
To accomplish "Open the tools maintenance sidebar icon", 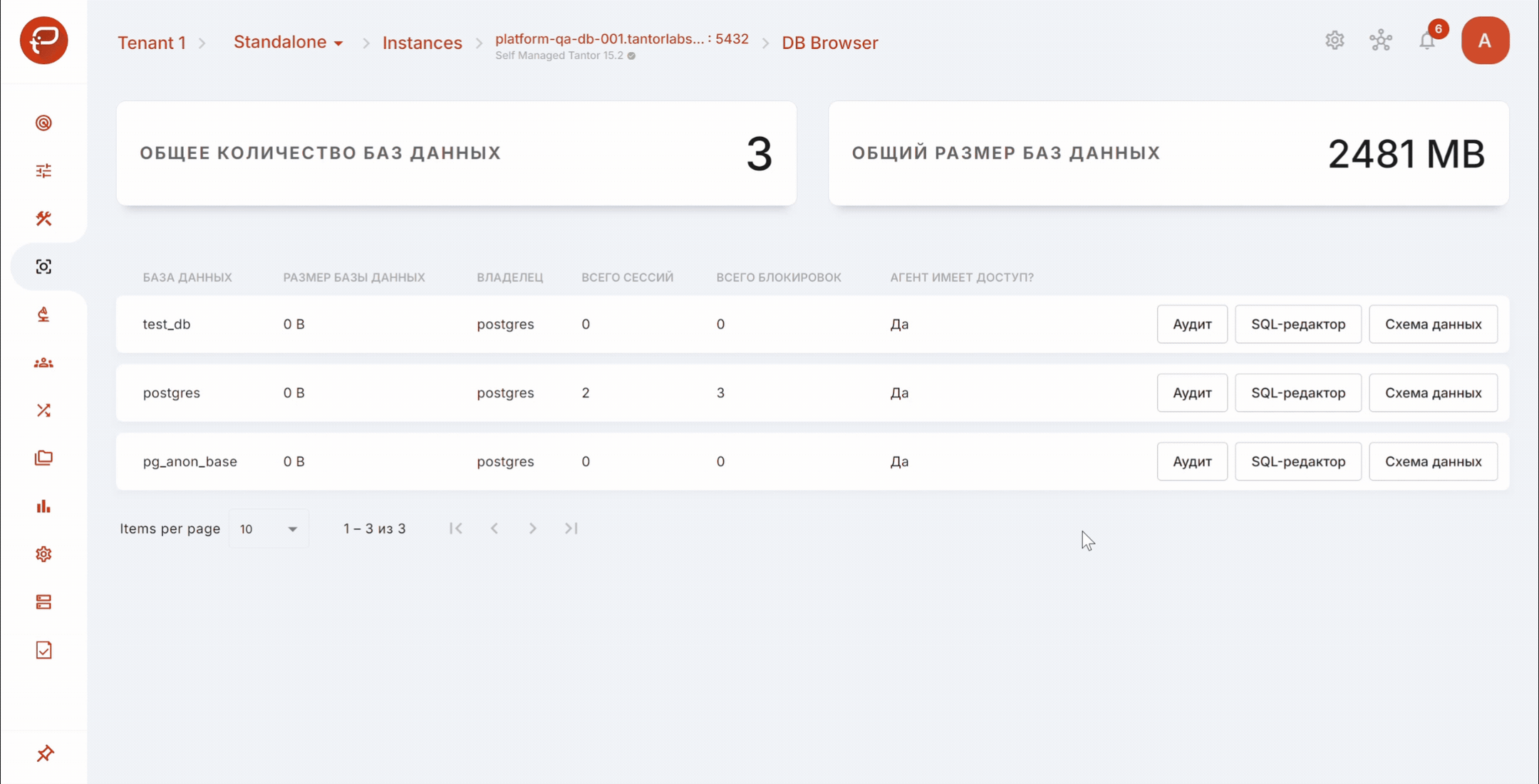I will pos(43,219).
